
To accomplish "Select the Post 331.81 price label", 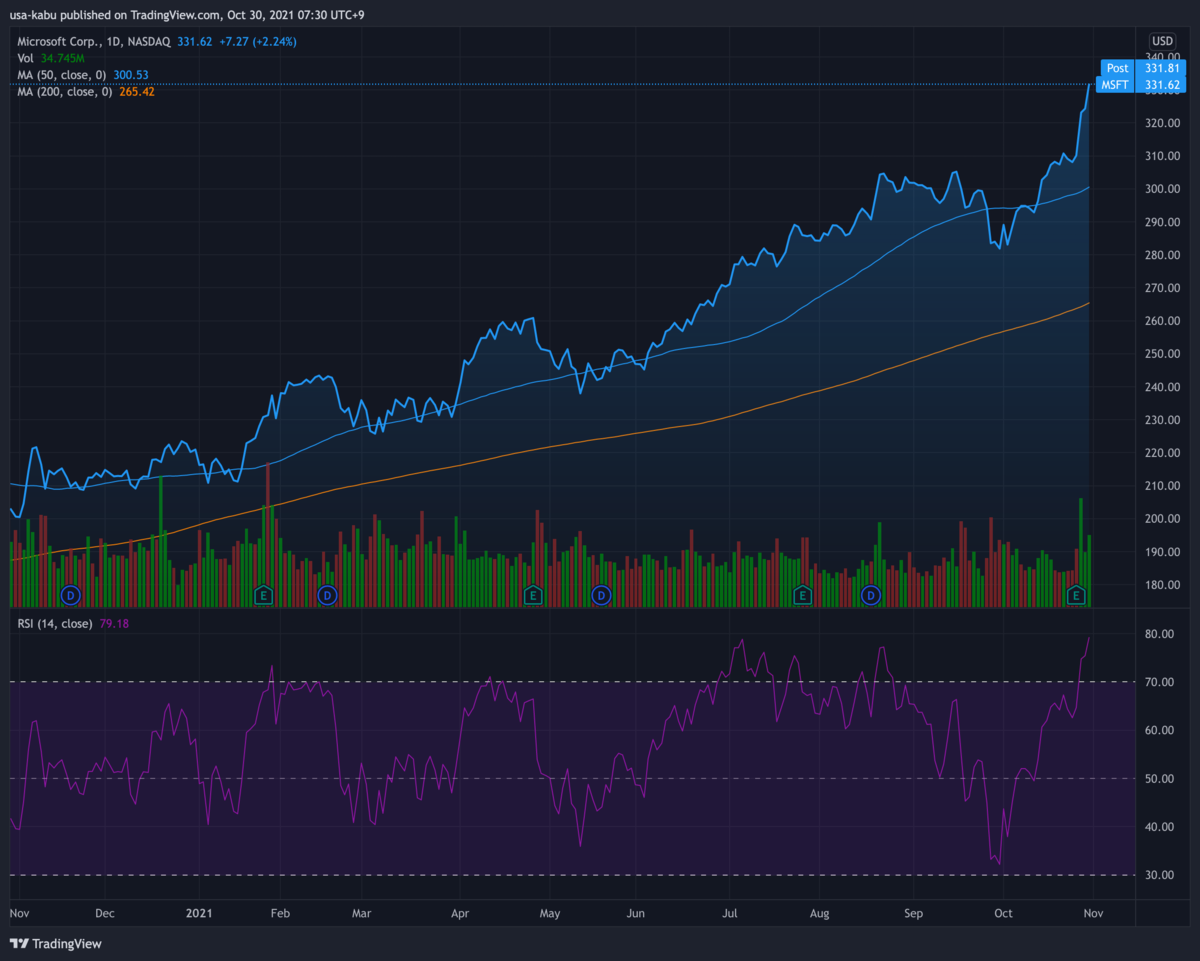I will pos(1144,68).
